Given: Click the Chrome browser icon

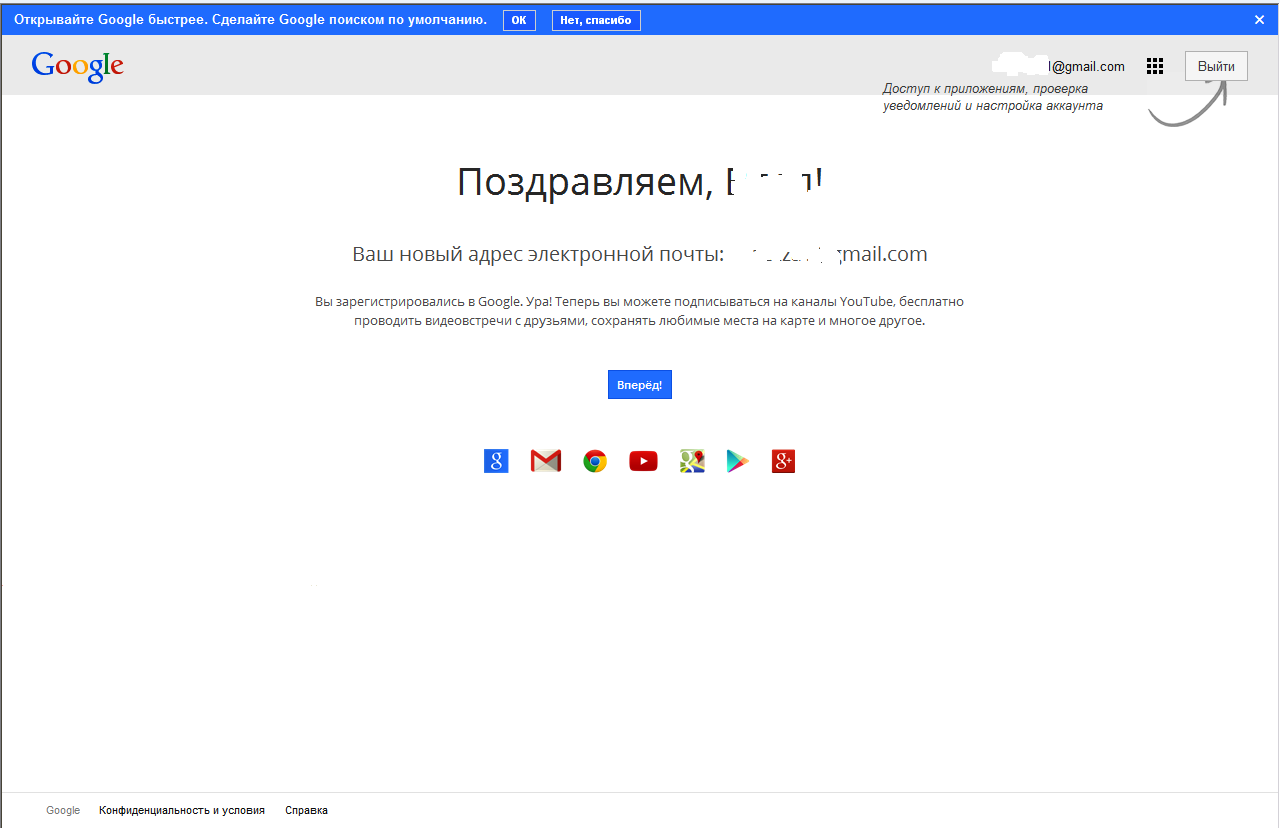Looking at the screenshot, I should (x=595, y=461).
